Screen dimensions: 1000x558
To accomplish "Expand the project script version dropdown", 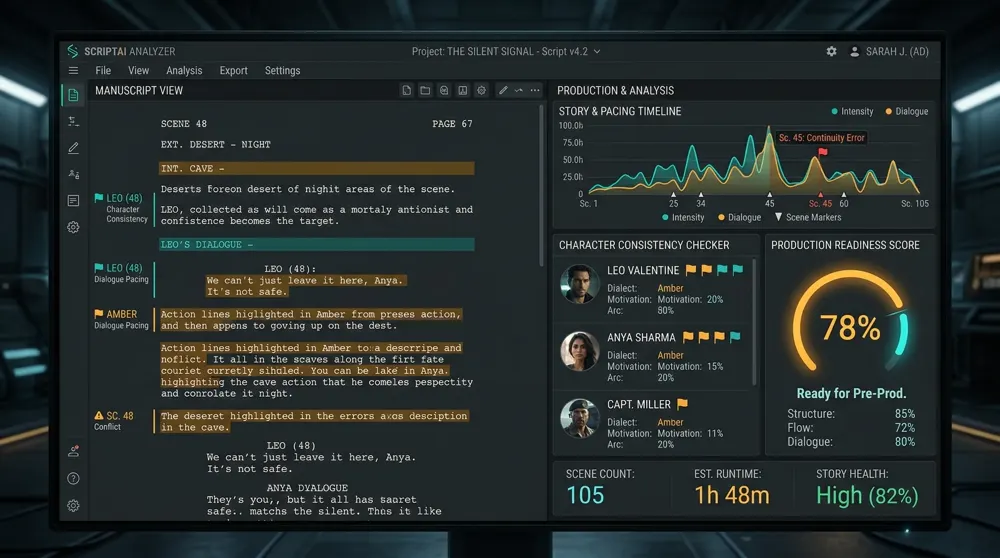I will (597, 52).
